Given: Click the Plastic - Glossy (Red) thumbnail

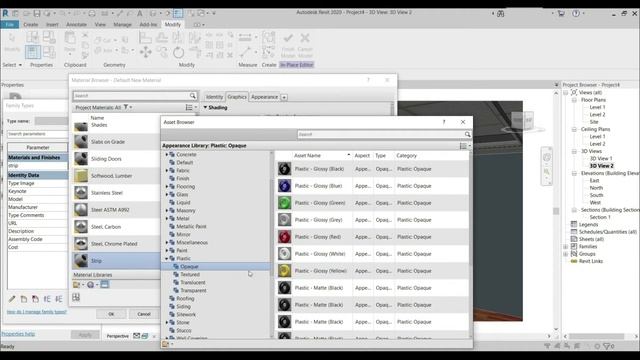Looking at the screenshot, I should 284,237.
